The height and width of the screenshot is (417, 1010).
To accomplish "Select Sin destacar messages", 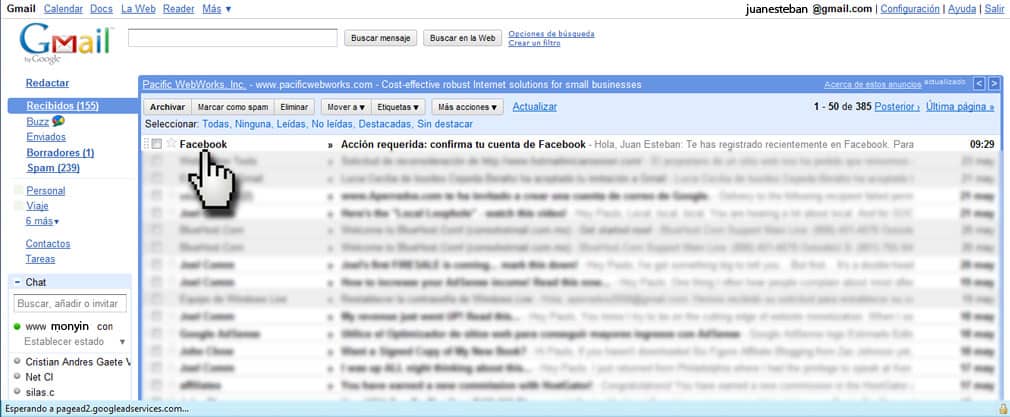I will coord(444,124).
